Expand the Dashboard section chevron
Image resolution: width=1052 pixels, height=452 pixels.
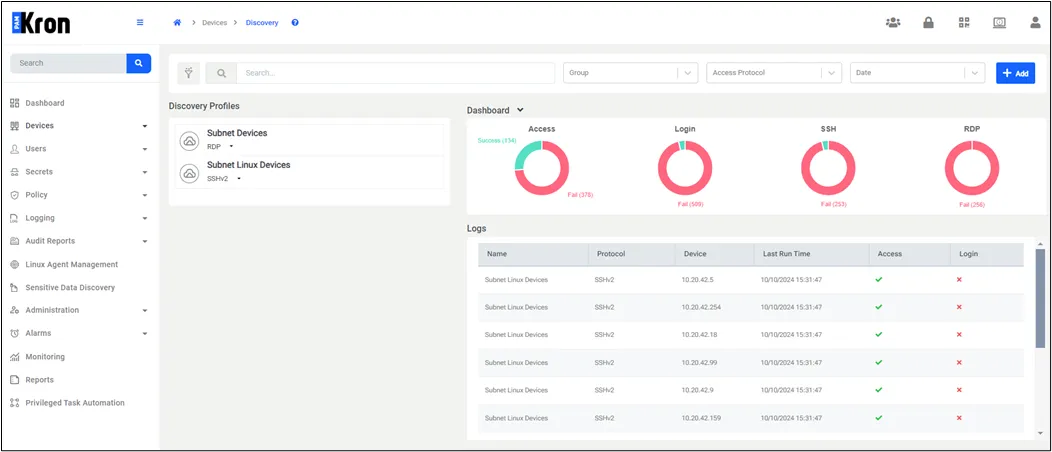[x=520, y=110]
